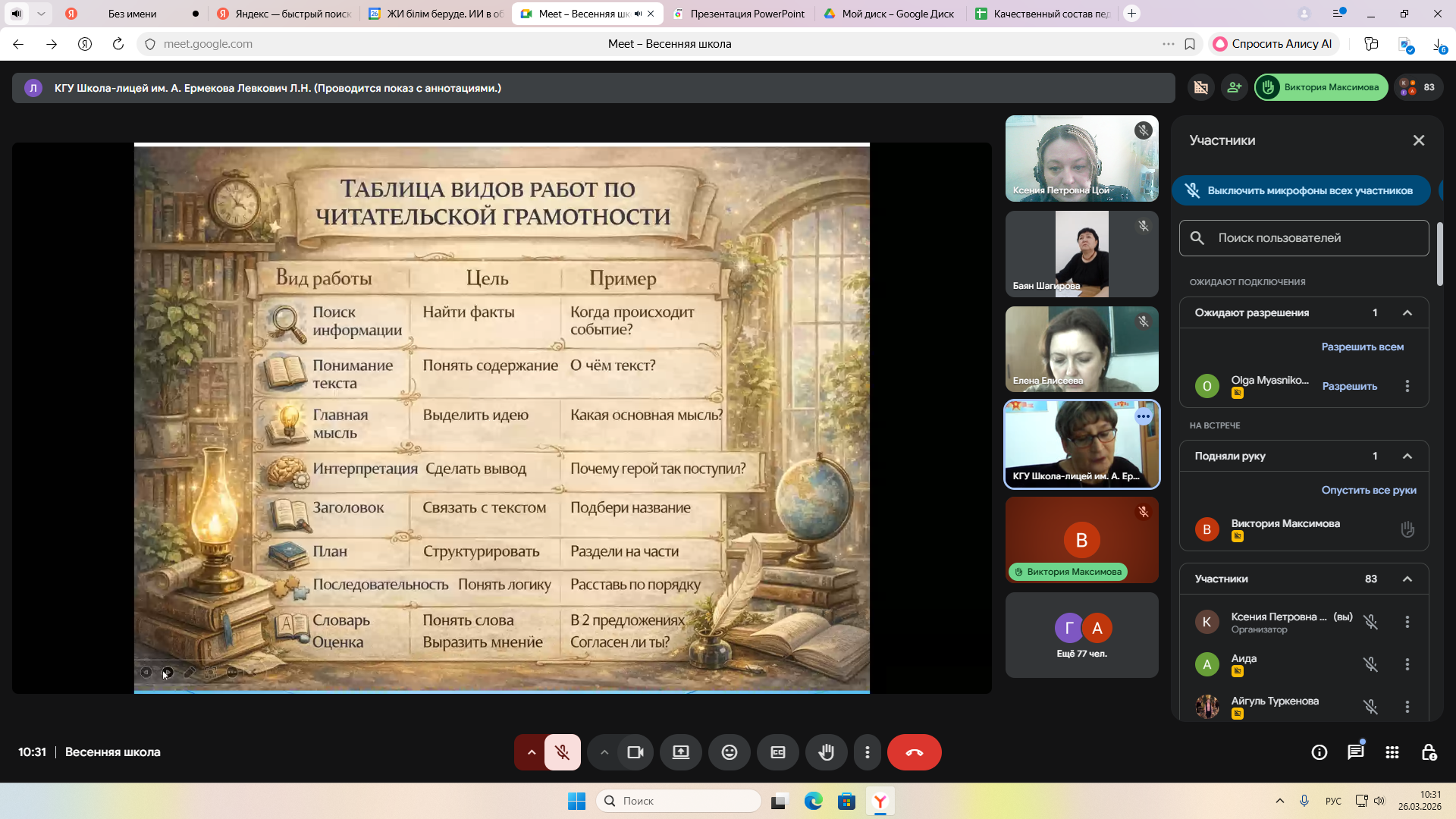Open host controls lock icon
Screen dimensions: 1456x819
pyautogui.click(x=1429, y=752)
